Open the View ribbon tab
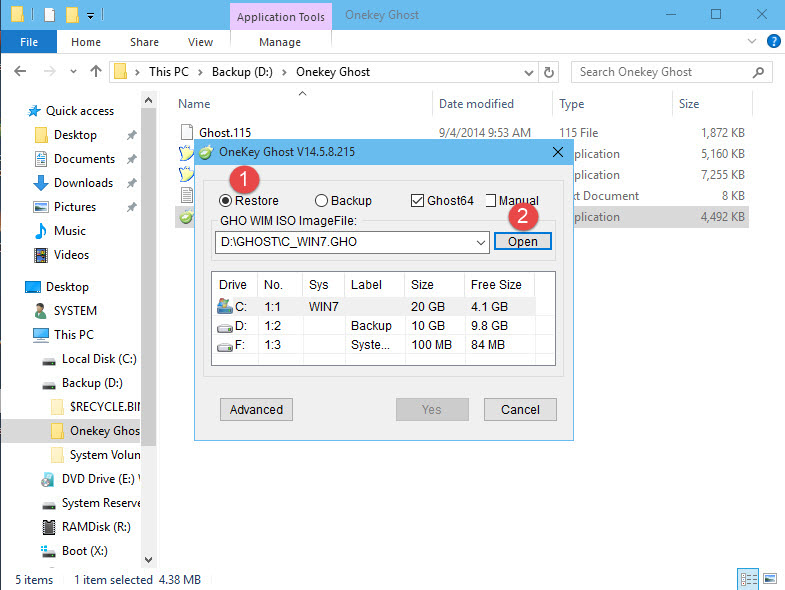 point(200,42)
